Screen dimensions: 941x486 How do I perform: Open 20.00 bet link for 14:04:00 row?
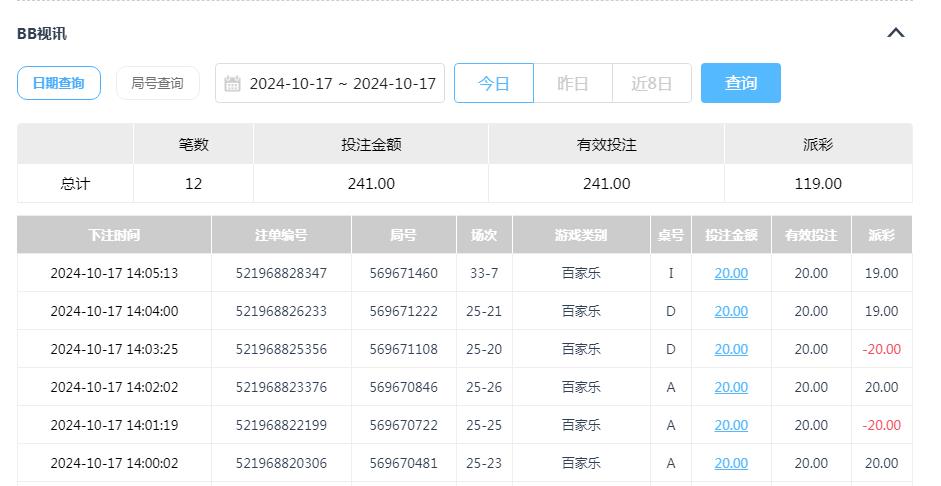(730, 311)
